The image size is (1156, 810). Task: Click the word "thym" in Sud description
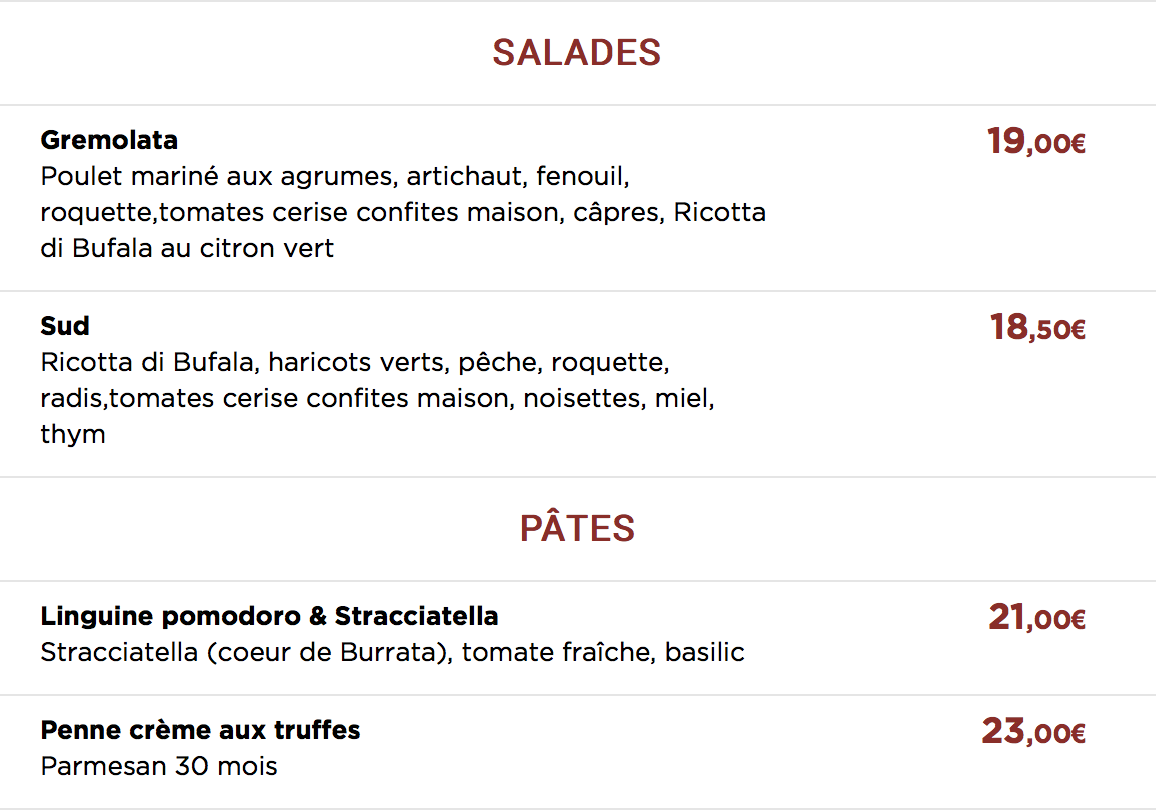tap(73, 435)
